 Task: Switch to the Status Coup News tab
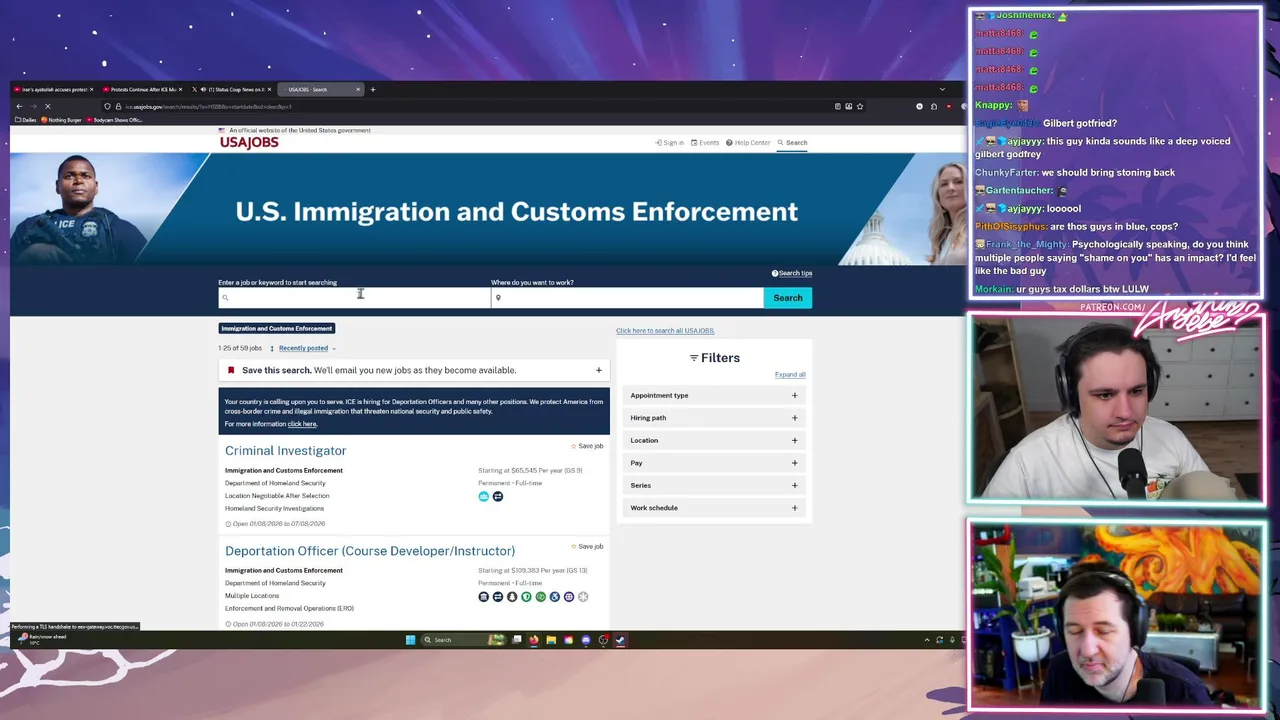(232, 90)
